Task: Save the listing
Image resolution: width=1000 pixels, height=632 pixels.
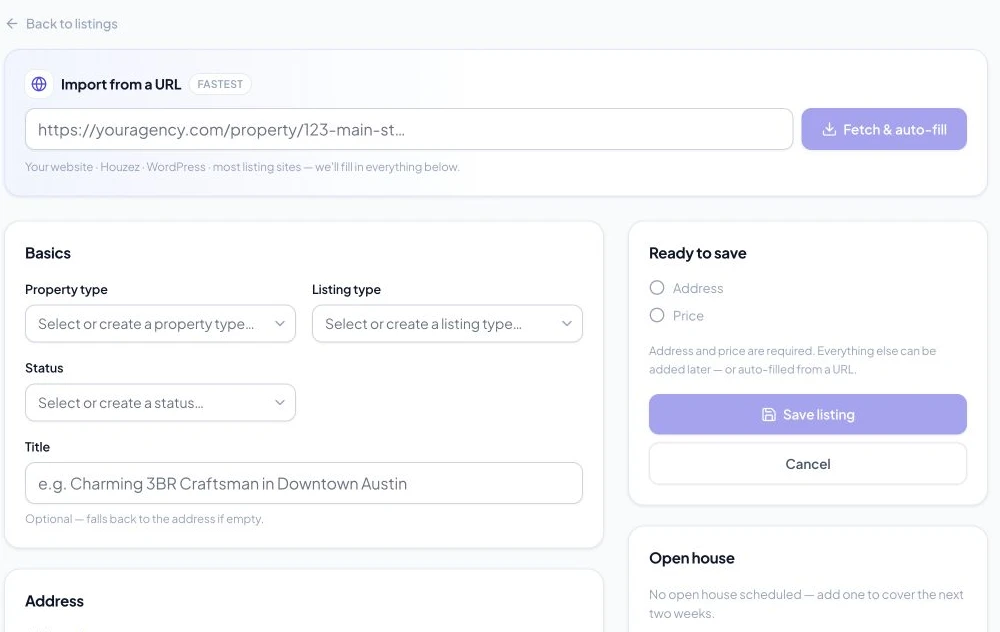Action: coord(807,415)
